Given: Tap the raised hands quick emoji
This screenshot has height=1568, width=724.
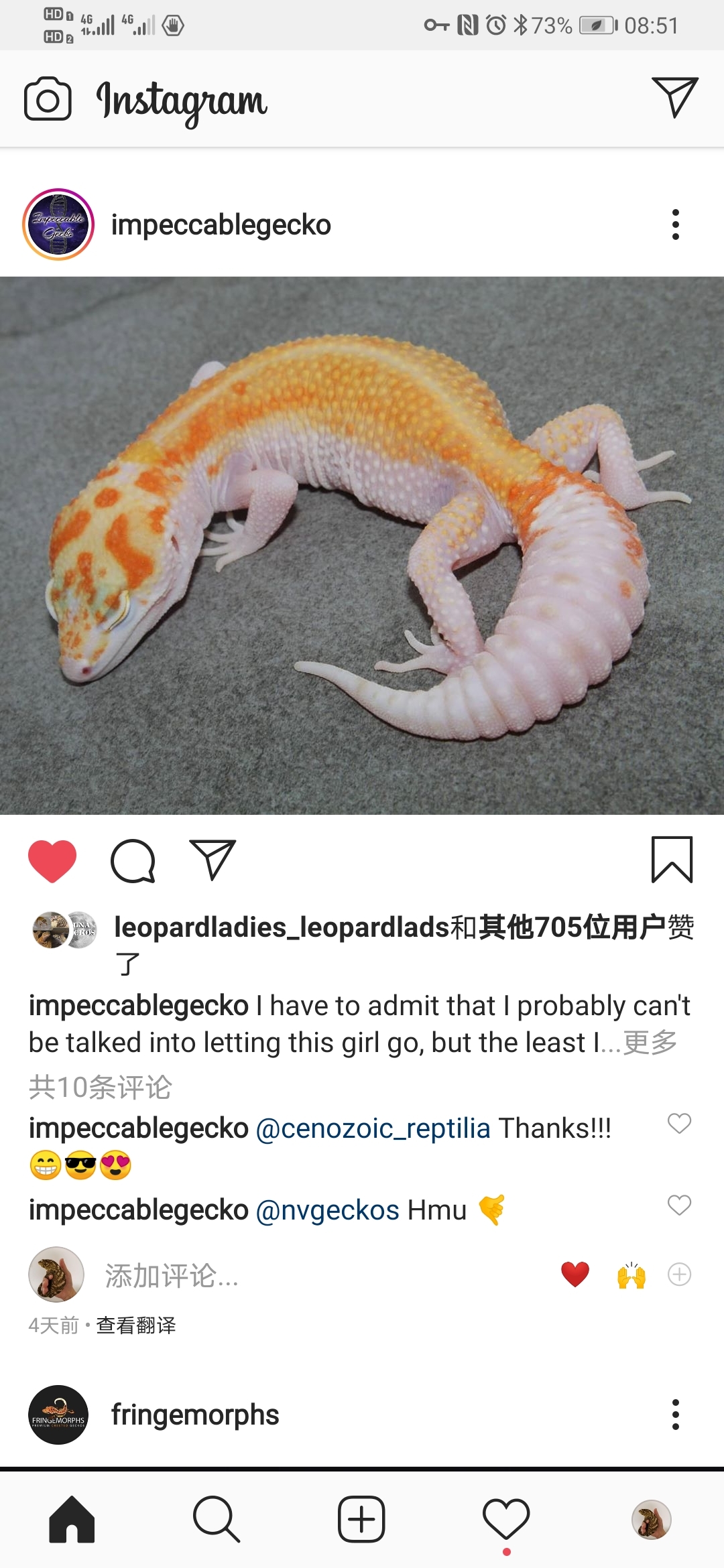Looking at the screenshot, I should [631, 1275].
